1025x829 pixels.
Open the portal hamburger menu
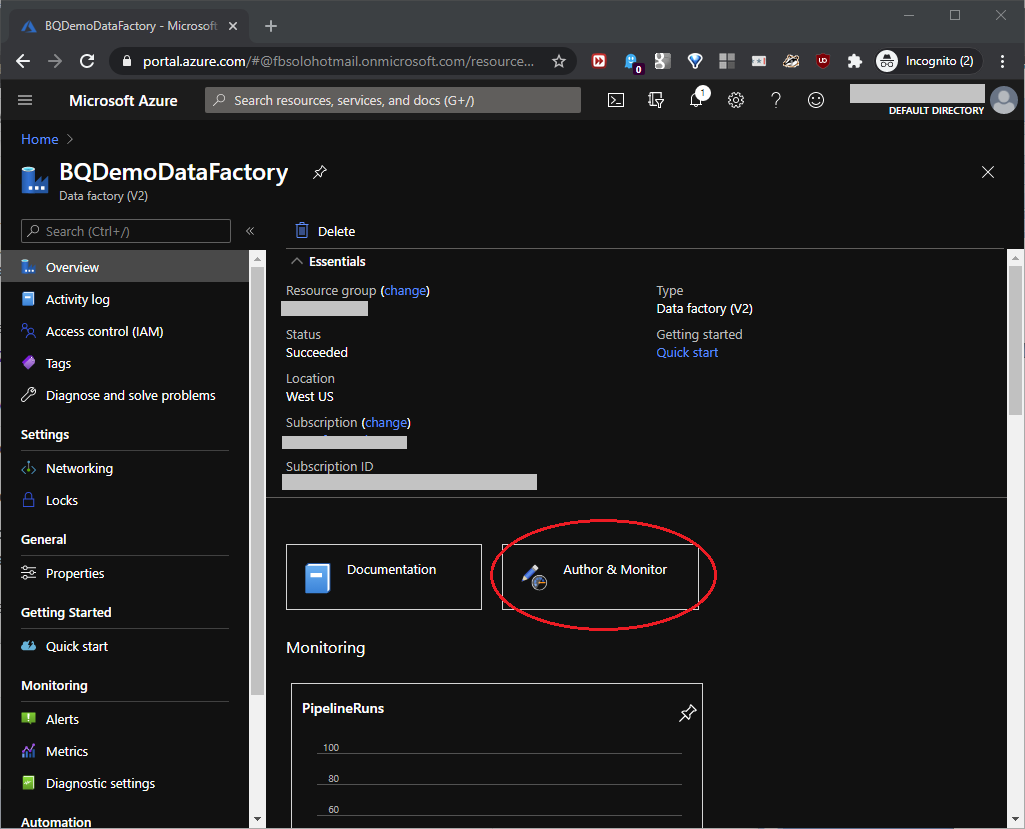(26, 100)
